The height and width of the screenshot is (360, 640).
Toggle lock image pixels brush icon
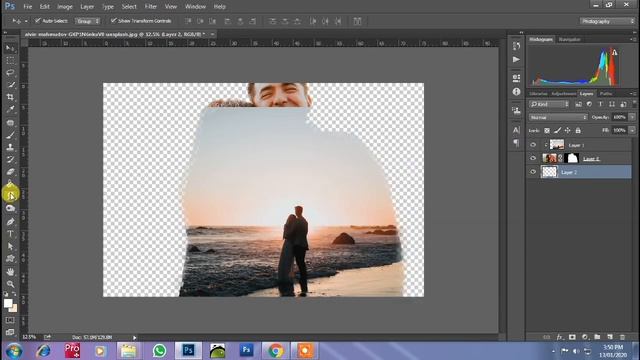[x=557, y=131]
